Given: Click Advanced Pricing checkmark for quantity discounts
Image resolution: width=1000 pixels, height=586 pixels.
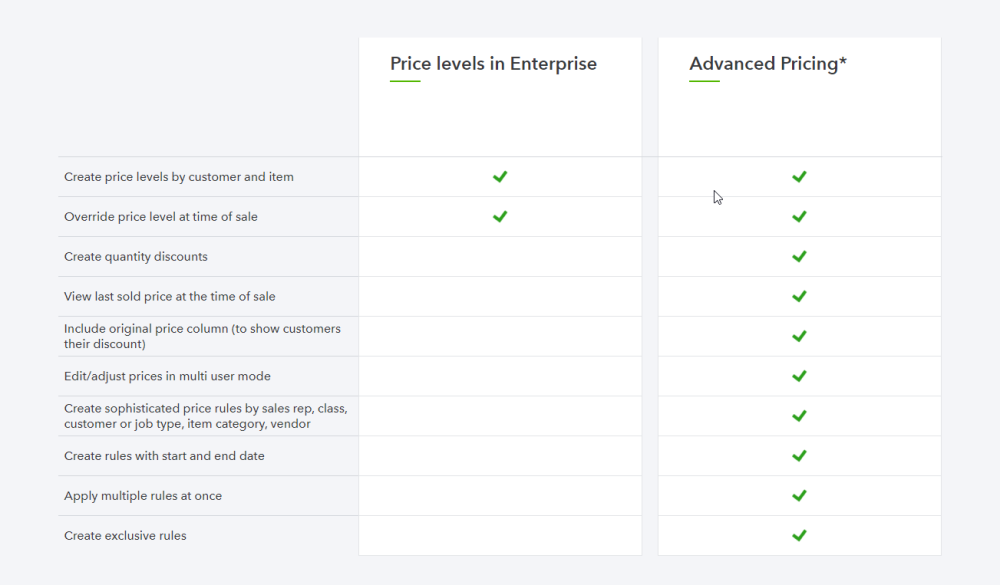Looking at the screenshot, I should 799,256.
